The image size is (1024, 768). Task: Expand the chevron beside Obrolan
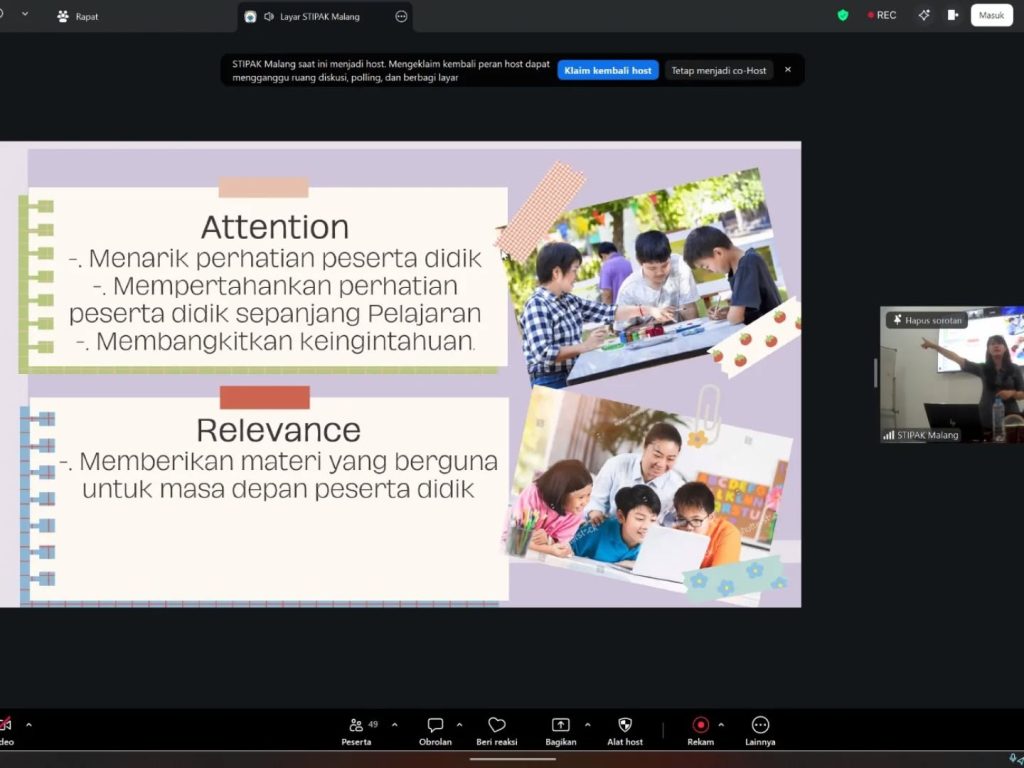tap(459, 724)
